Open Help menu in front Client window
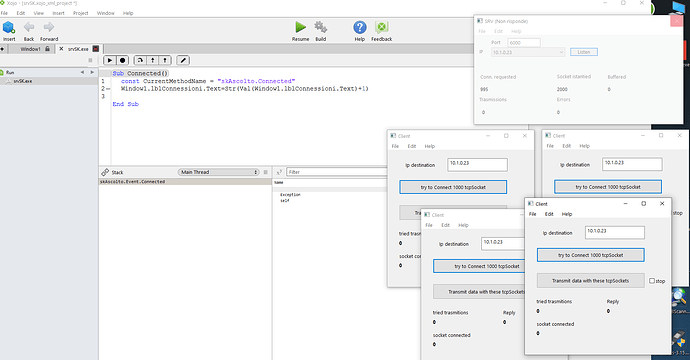Image resolution: width=690 pixels, height=360 pixels. pyautogui.click(x=567, y=214)
